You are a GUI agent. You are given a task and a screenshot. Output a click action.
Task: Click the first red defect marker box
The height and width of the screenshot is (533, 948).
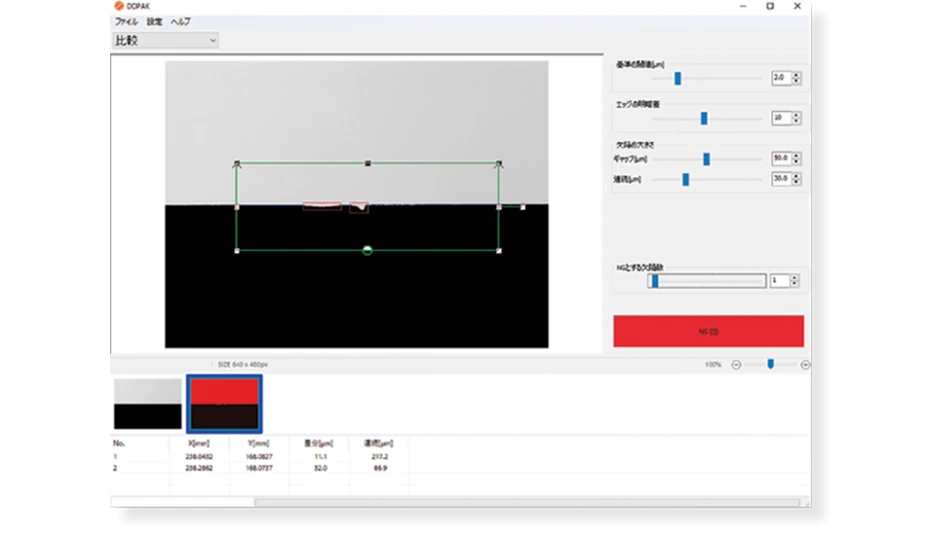321,207
